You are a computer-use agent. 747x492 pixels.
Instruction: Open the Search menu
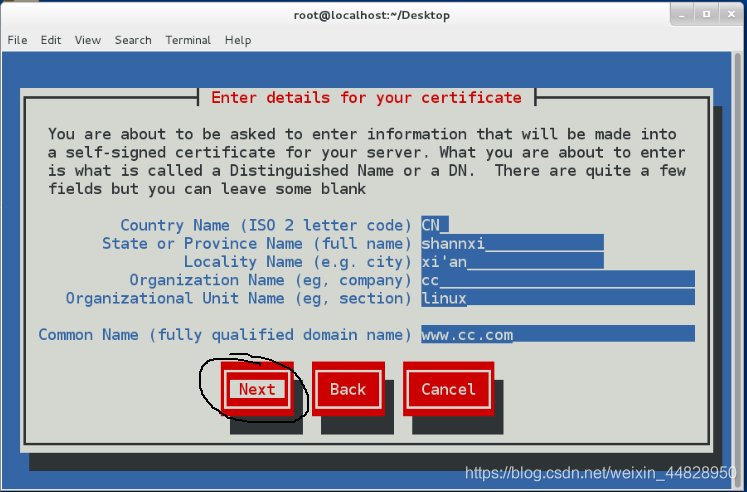[133, 40]
